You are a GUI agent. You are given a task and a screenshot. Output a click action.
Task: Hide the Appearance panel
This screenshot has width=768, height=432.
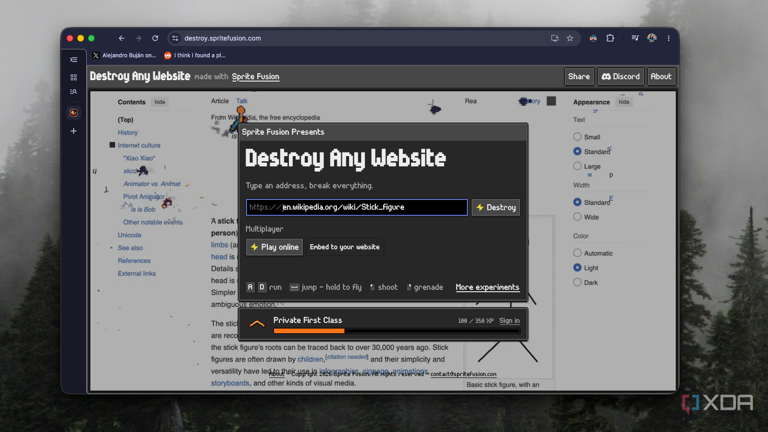pyautogui.click(x=624, y=102)
